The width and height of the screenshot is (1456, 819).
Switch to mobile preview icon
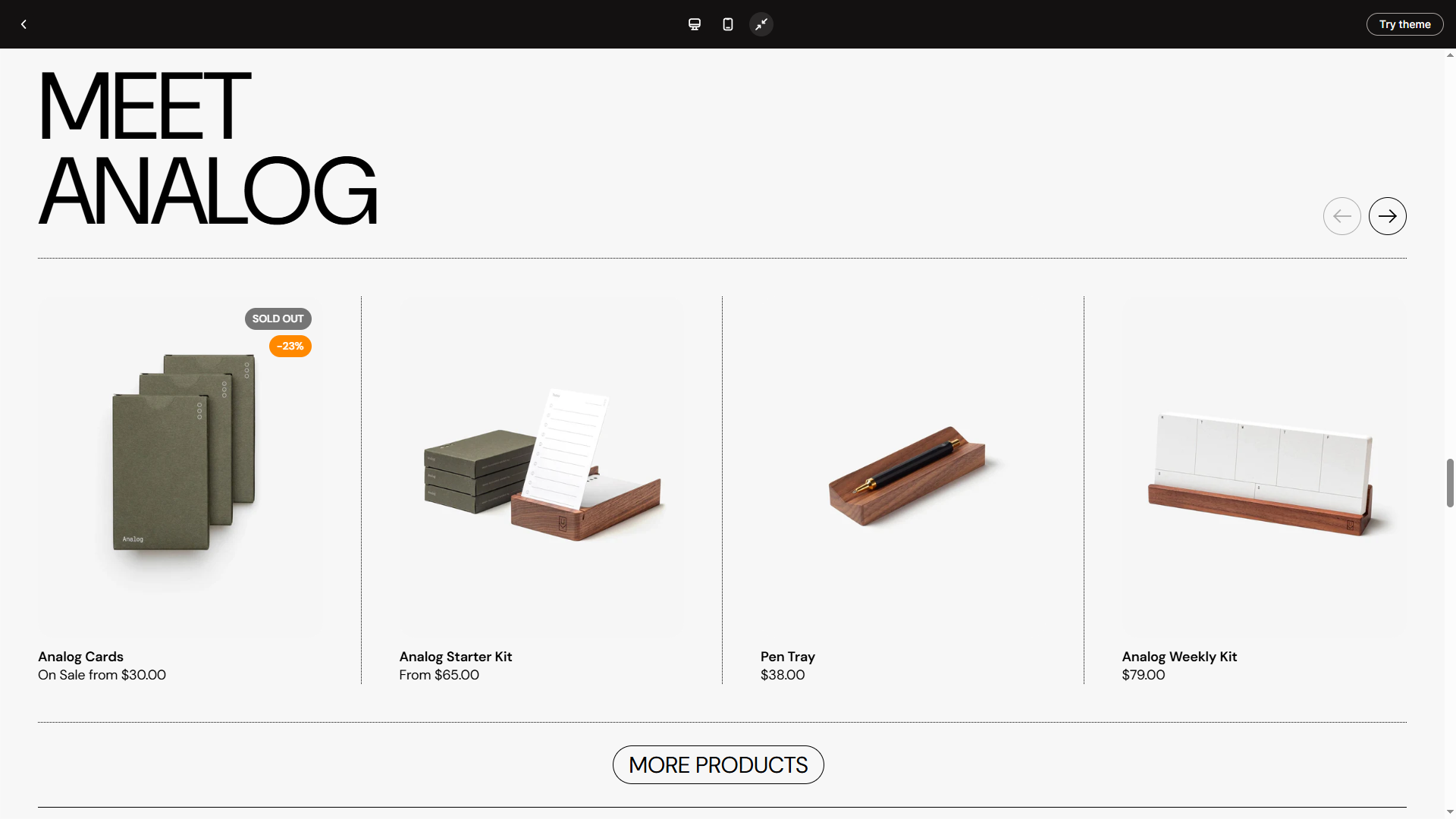click(x=727, y=24)
